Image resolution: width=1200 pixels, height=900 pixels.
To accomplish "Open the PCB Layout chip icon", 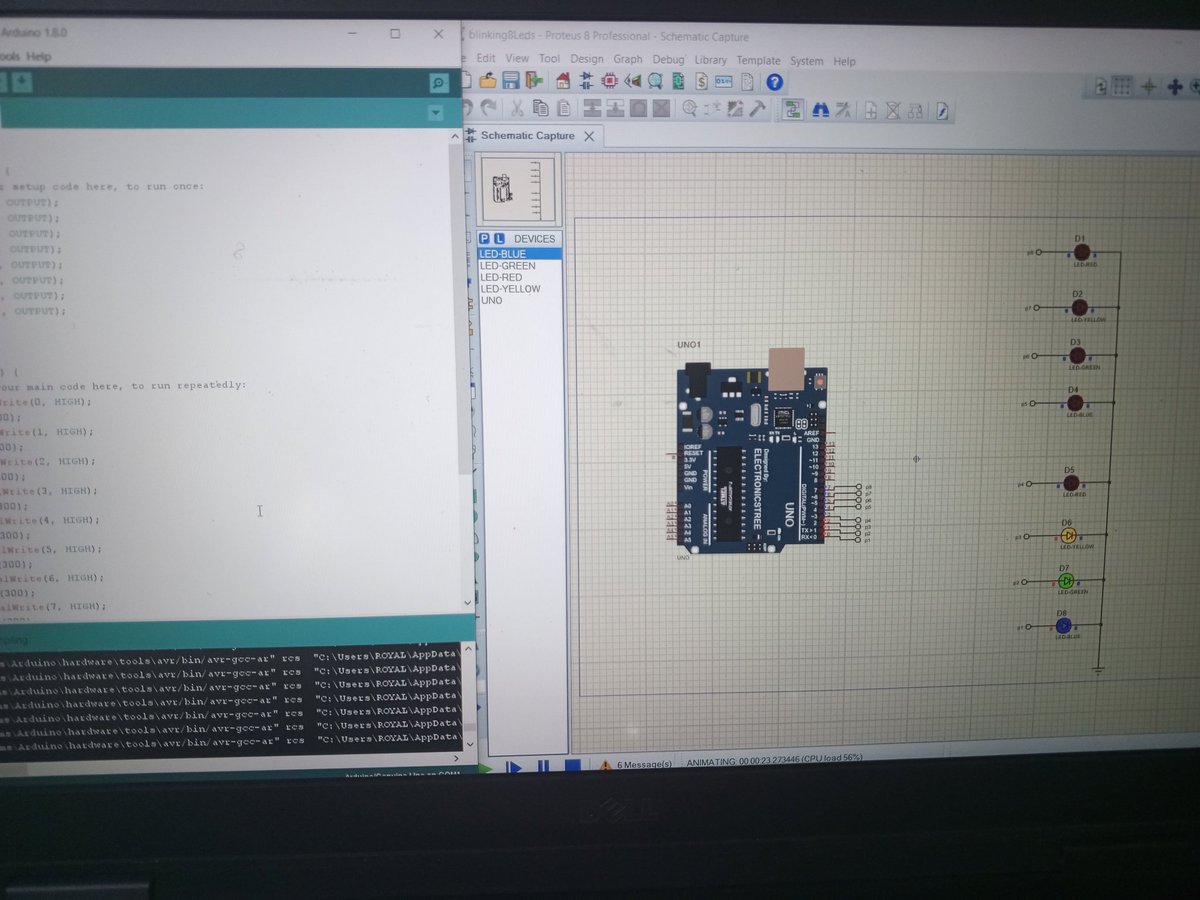I will pyautogui.click(x=609, y=81).
